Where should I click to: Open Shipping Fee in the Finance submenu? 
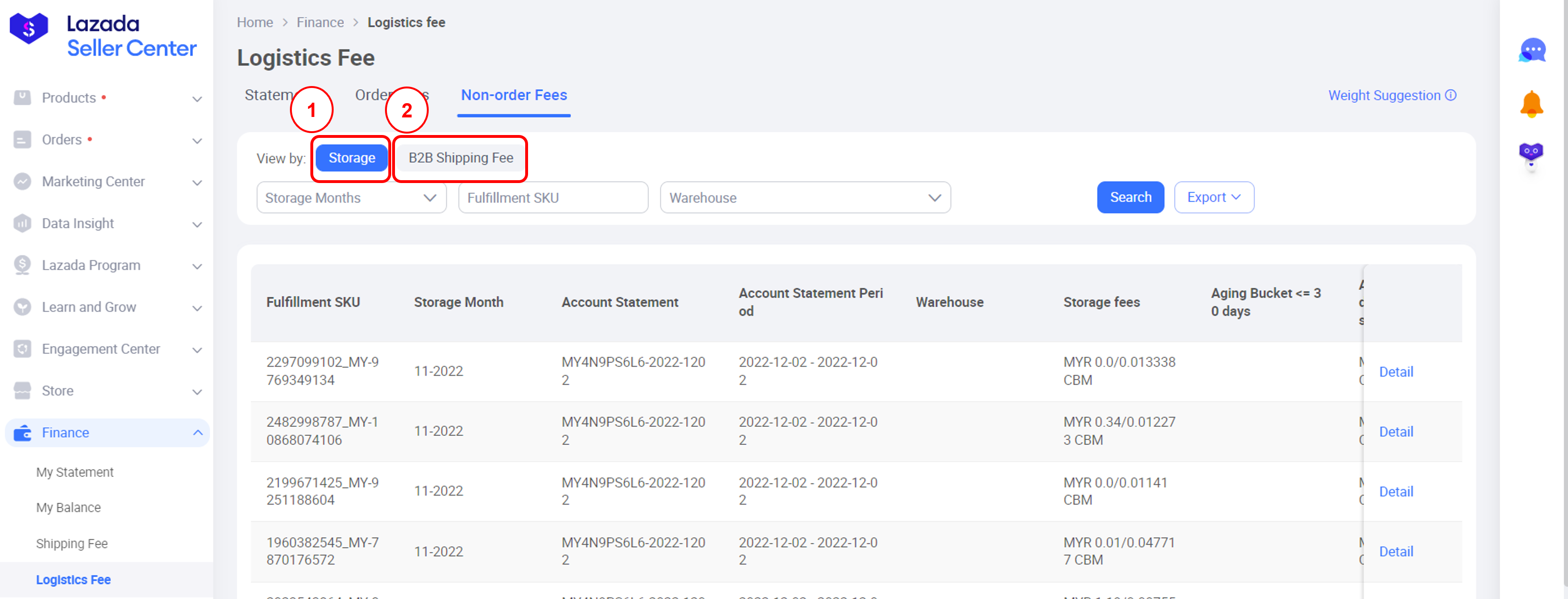click(72, 543)
